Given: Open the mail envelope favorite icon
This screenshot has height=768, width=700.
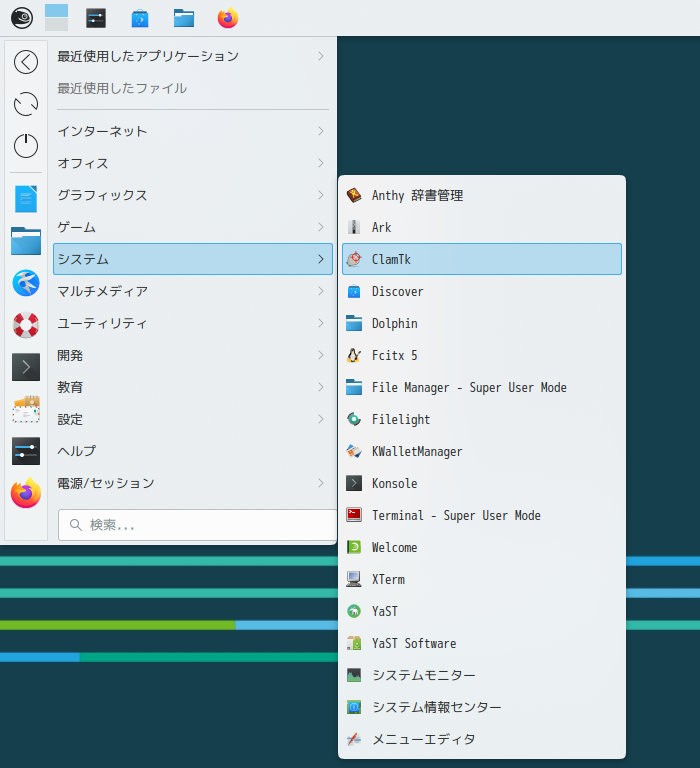Looking at the screenshot, I should point(26,409).
